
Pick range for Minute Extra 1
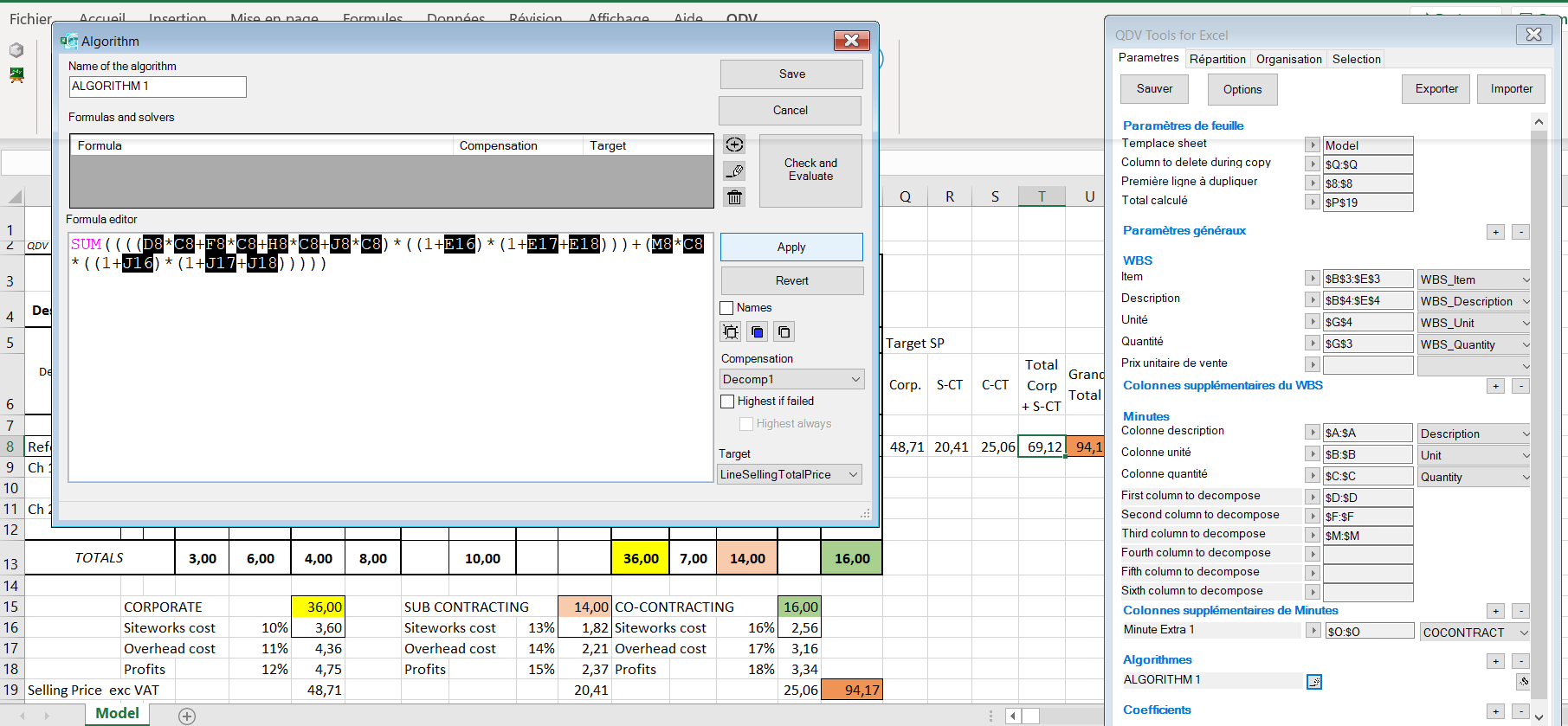tap(1313, 632)
